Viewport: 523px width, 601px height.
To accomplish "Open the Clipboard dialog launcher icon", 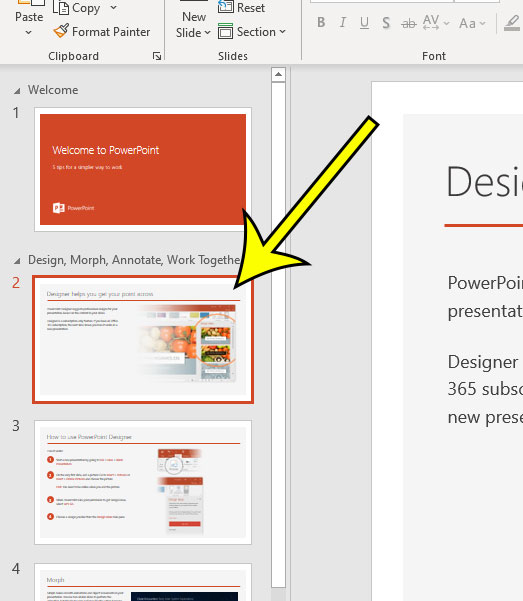I will 157,56.
